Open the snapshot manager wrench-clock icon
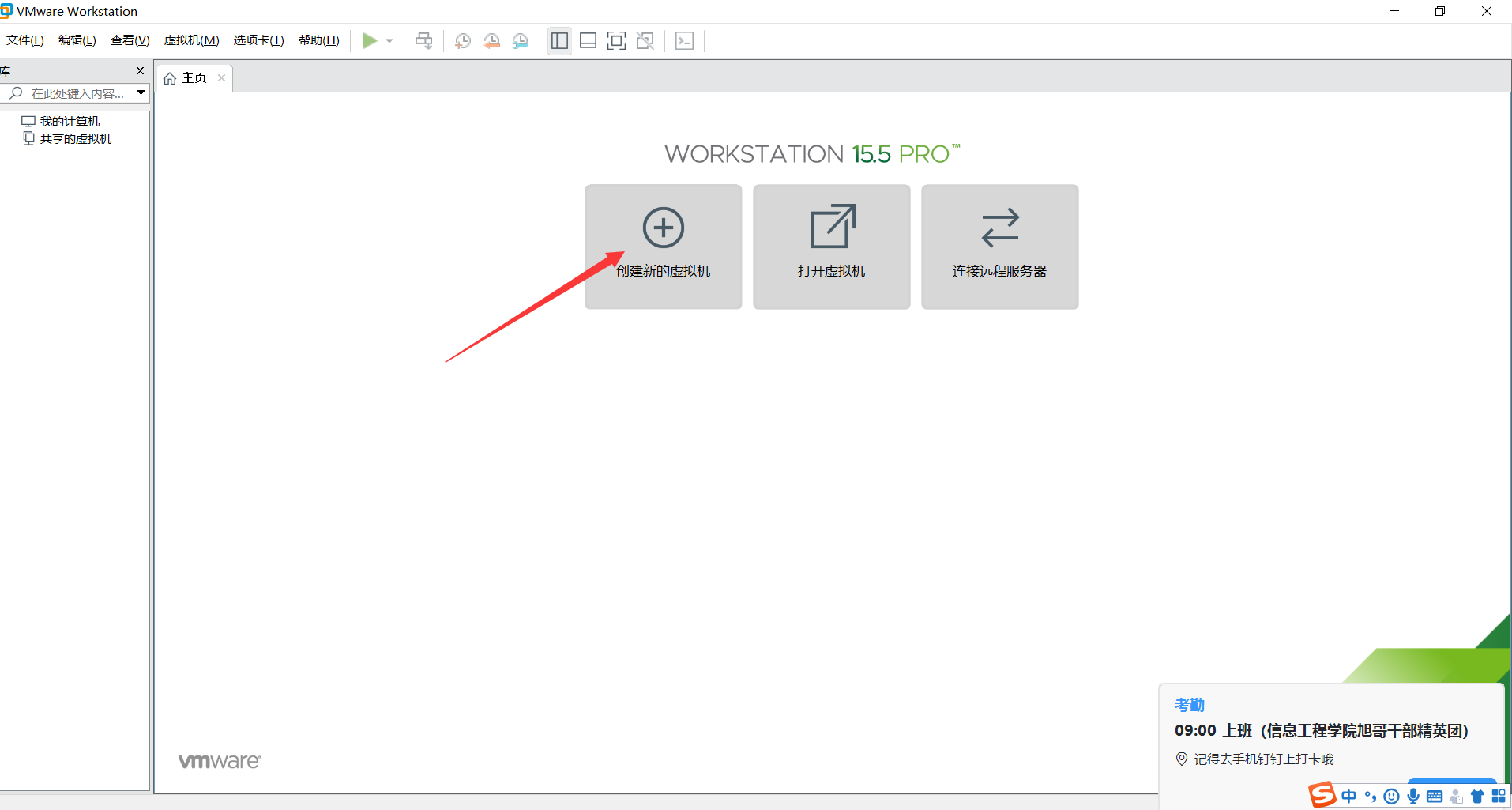Viewport: 1512px width, 810px height. coord(520,41)
